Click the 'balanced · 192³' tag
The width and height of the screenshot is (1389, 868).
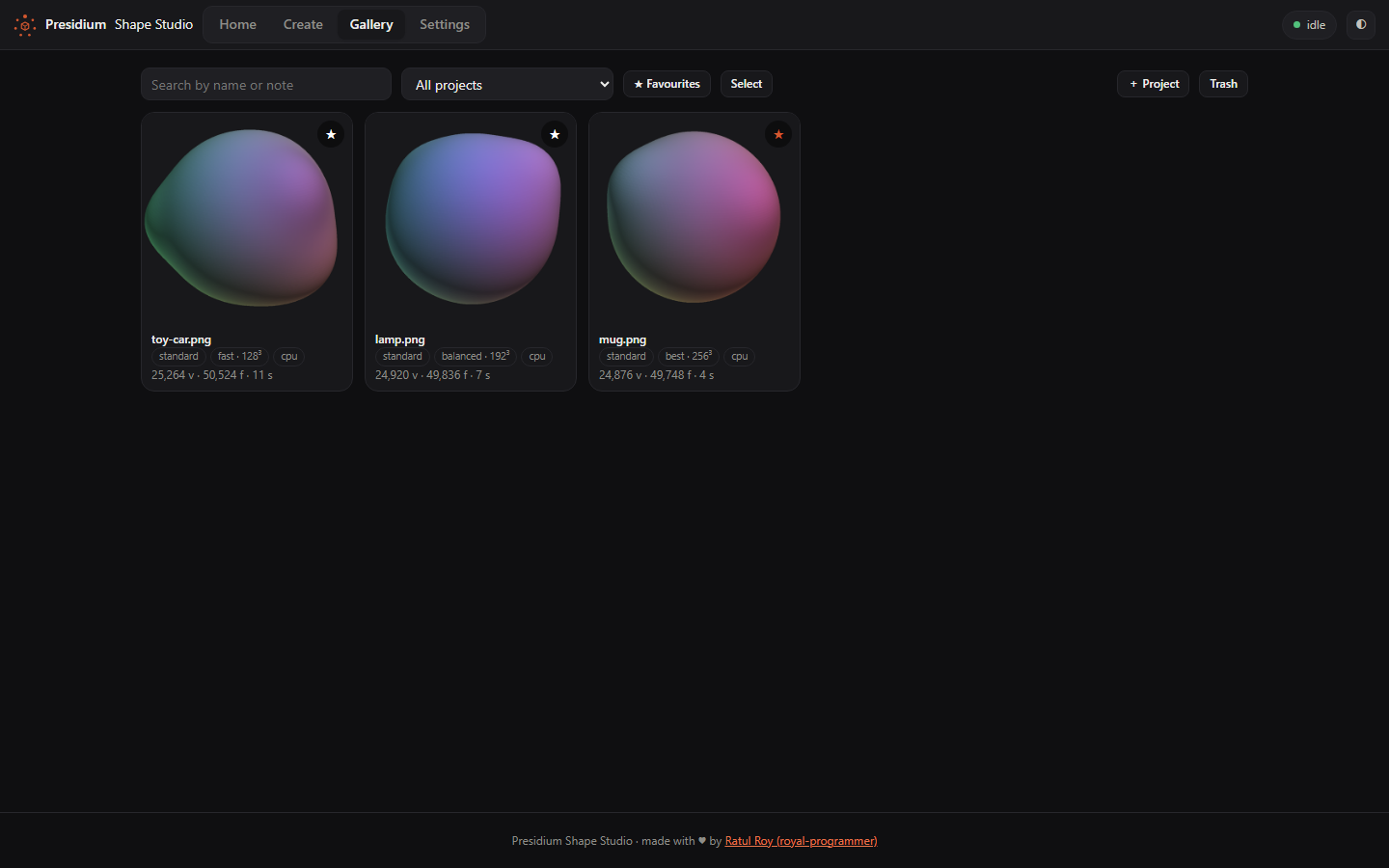click(x=476, y=357)
